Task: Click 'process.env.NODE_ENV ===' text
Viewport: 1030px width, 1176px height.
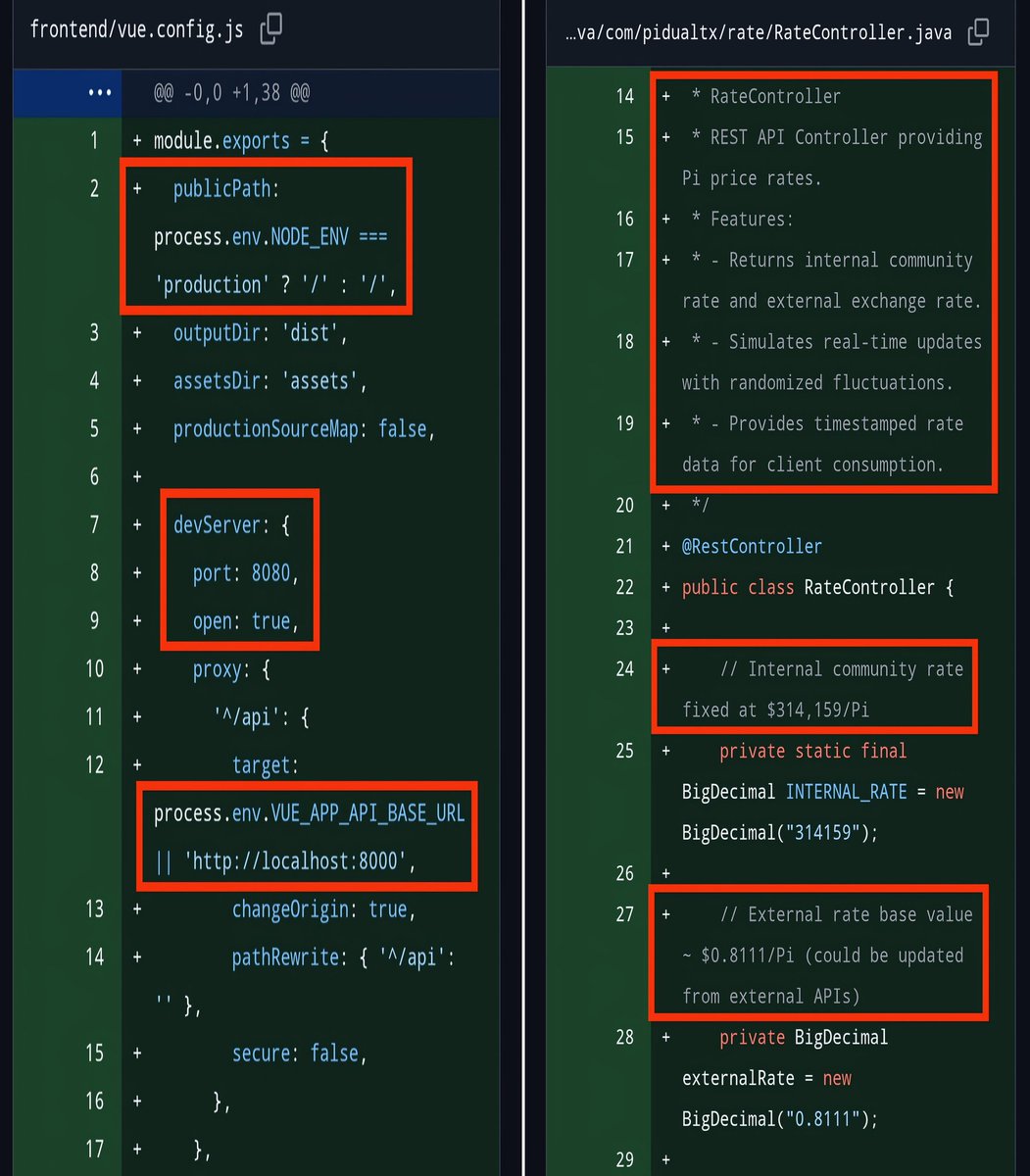Action: click(270, 236)
